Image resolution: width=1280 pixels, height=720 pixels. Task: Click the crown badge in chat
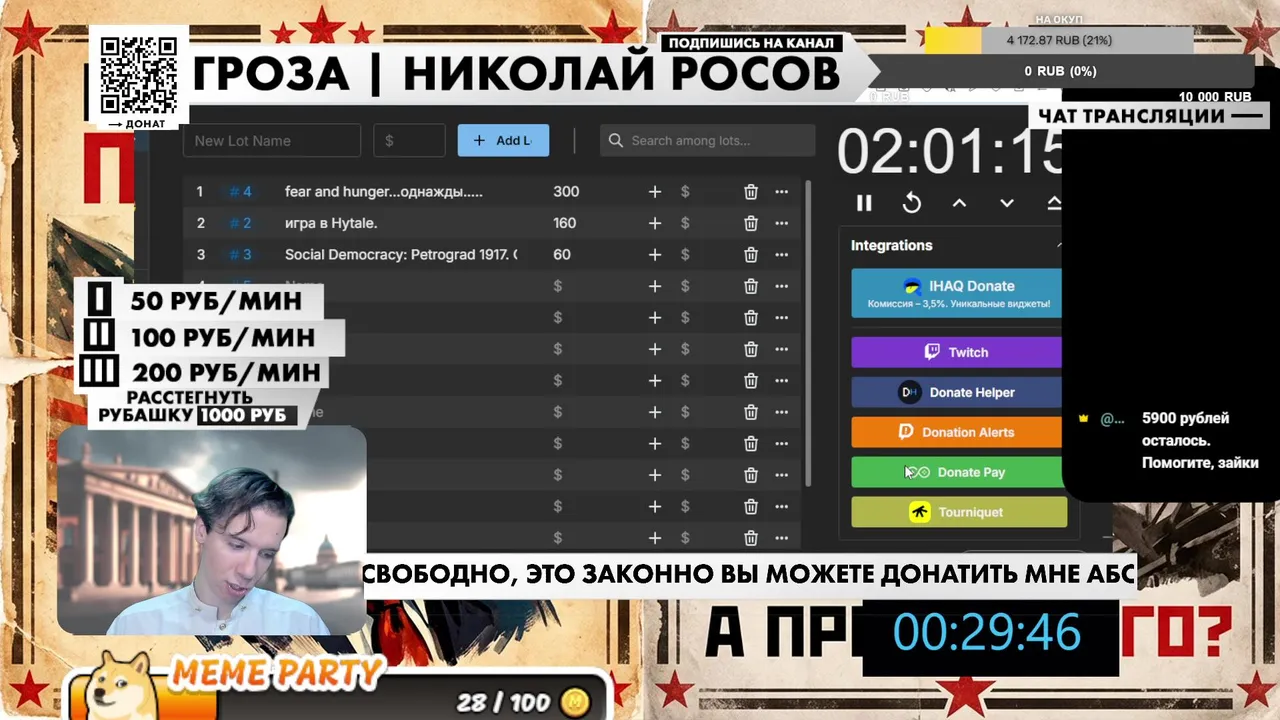[x=1083, y=418]
